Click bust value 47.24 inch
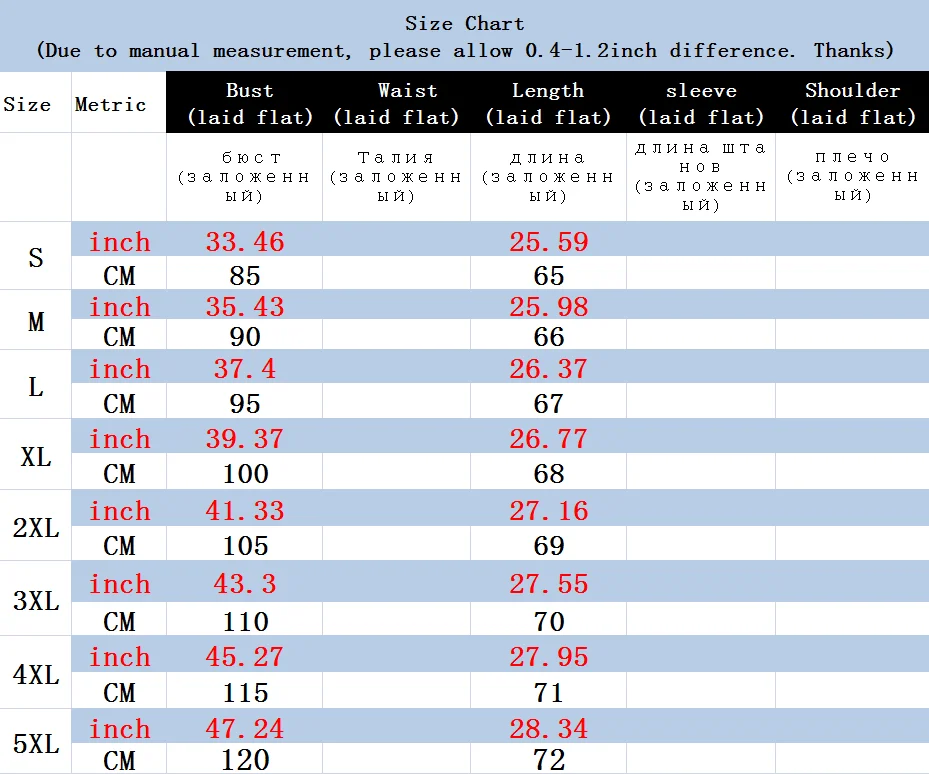929x774 pixels. pyautogui.click(x=245, y=728)
